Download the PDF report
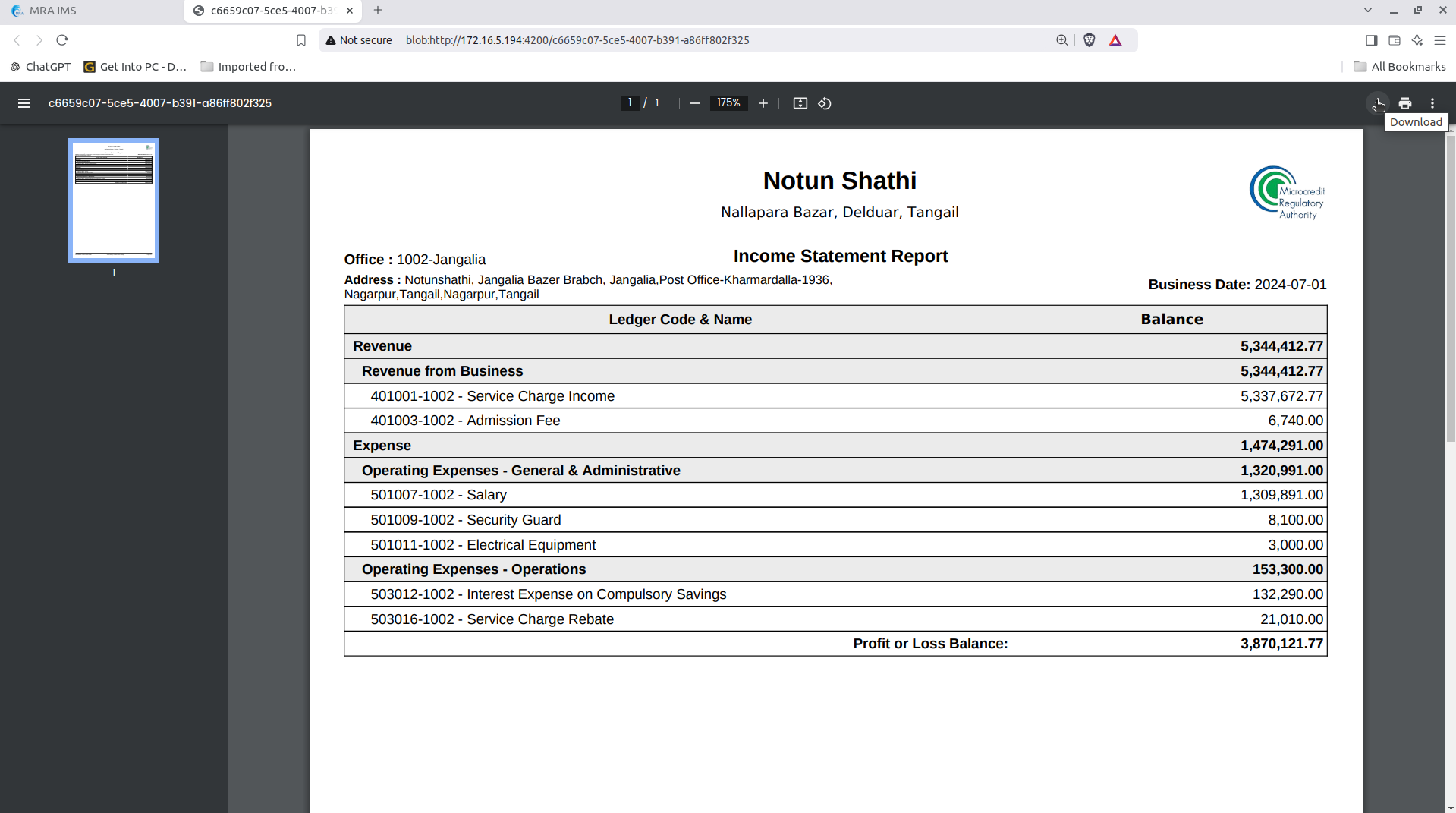1456x813 pixels. [x=1378, y=103]
